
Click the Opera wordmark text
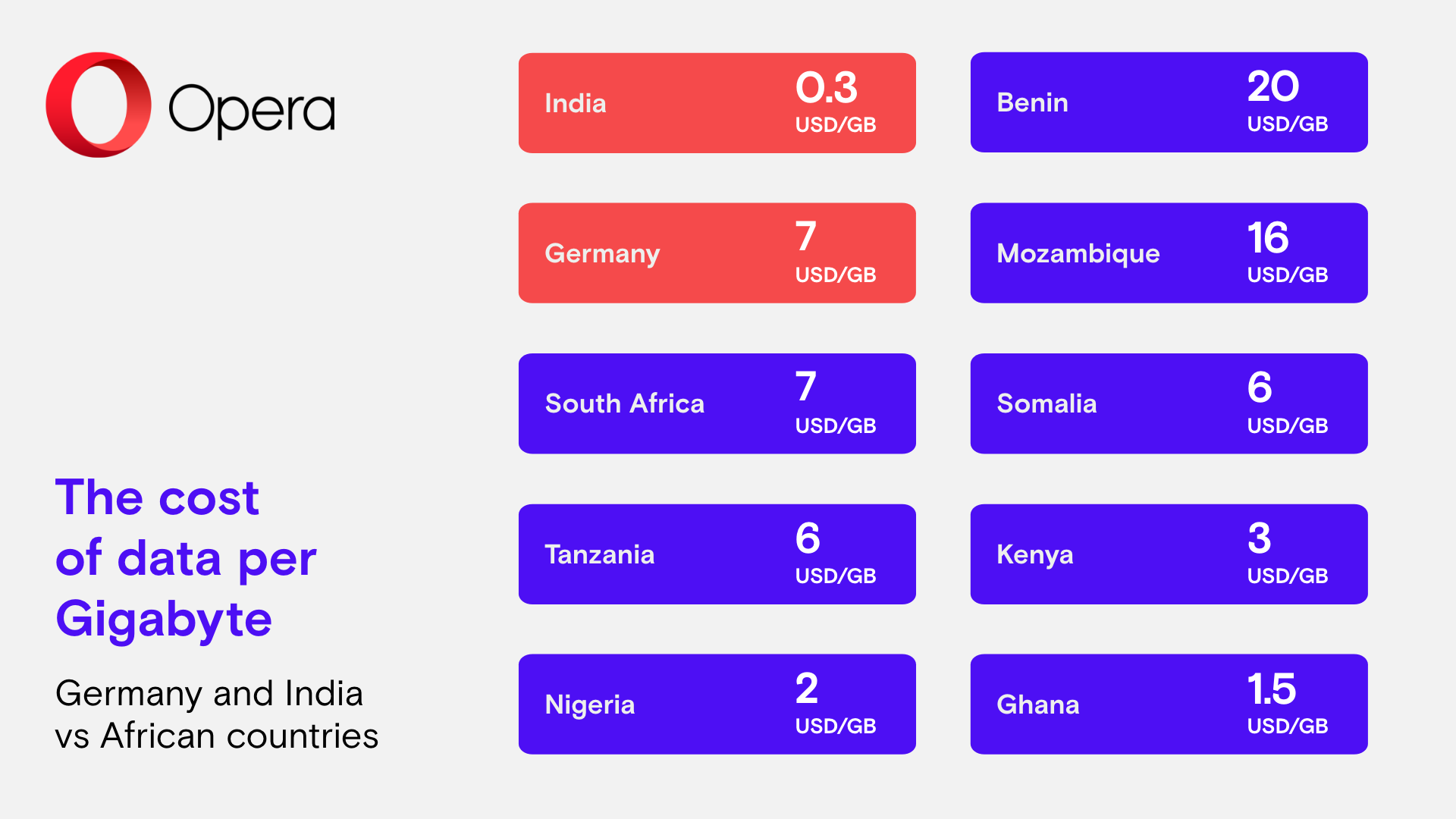[x=251, y=110]
